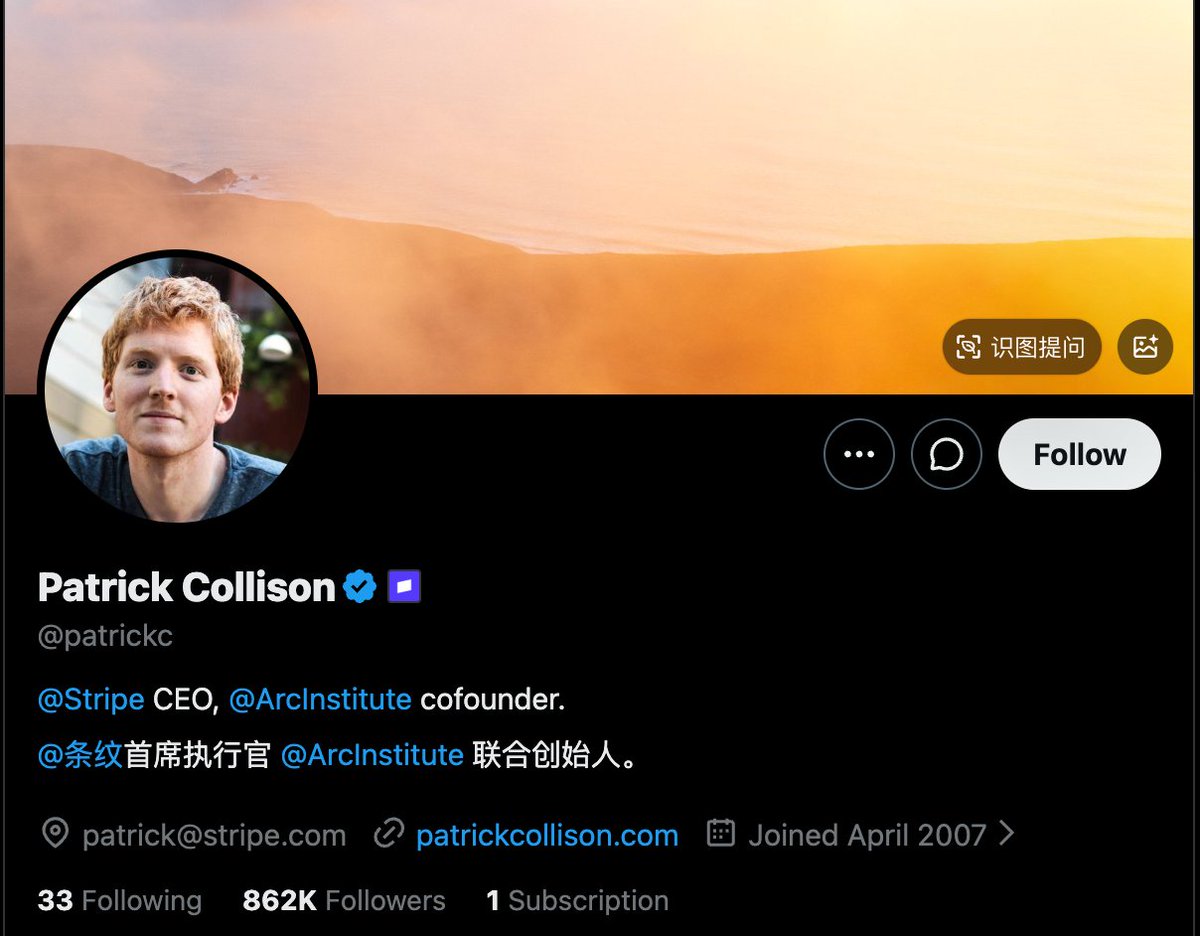The width and height of the screenshot is (1200, 936).
Task: Open the @Stripe mention link
Action: 91,699
